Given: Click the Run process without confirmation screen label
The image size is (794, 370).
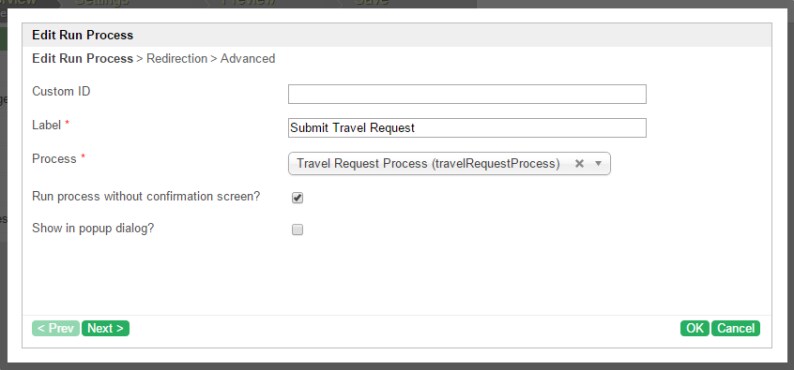Looking at the screenshot, I should [146, 196].
